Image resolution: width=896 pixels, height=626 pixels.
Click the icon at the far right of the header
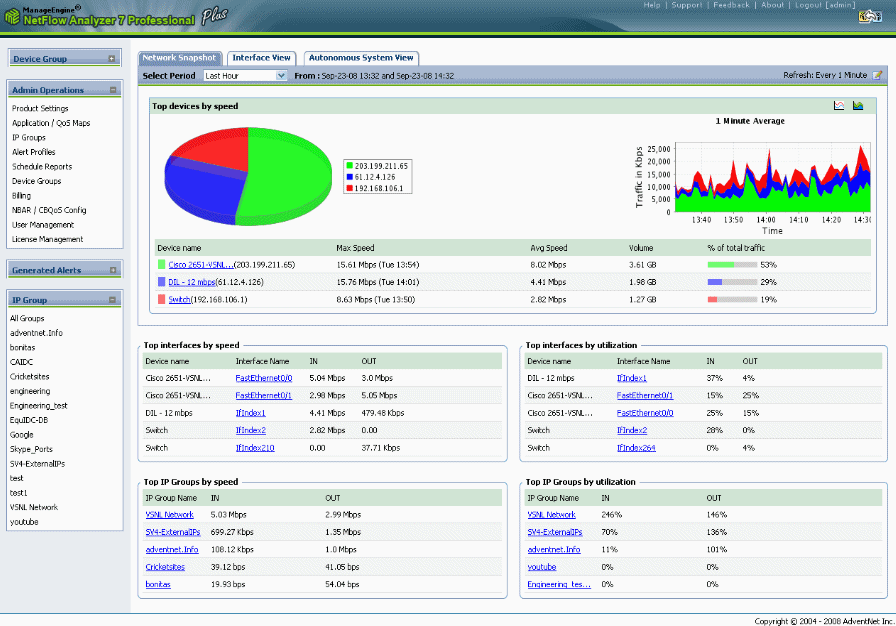click(x=870, y=17)
